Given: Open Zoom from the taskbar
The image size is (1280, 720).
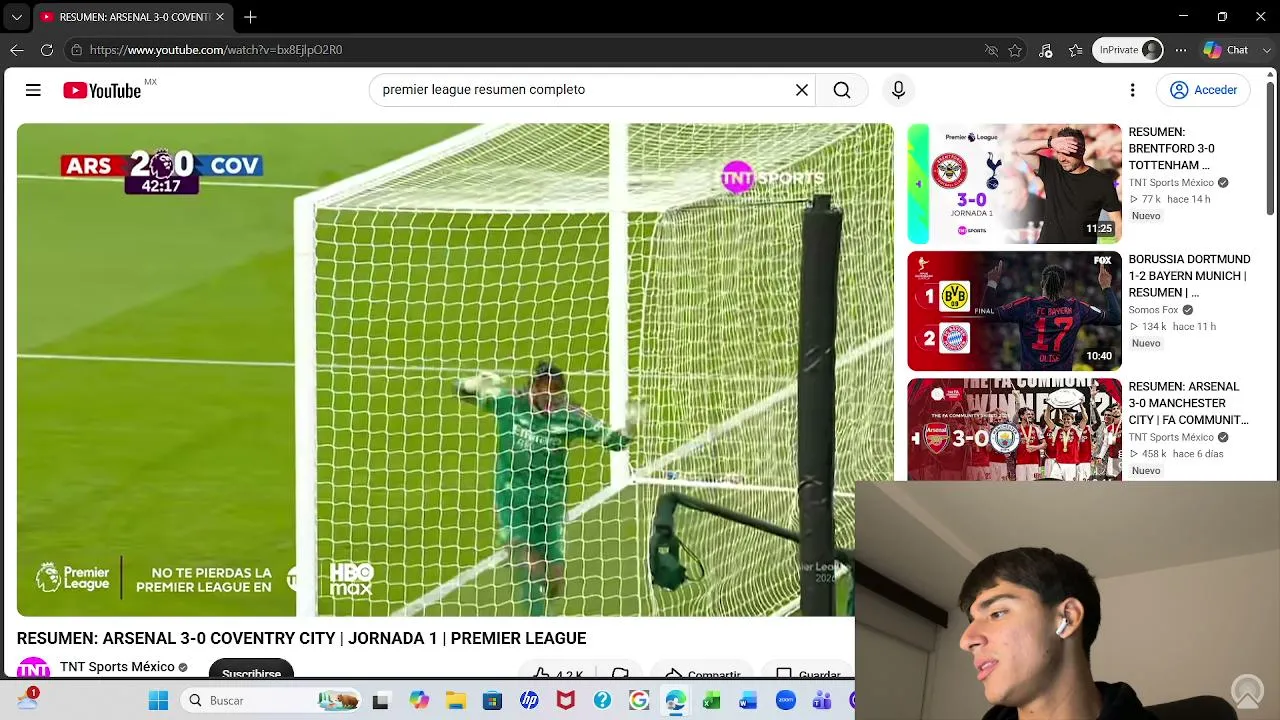Looking at the screenshot, I should click(x=785, y=701).
